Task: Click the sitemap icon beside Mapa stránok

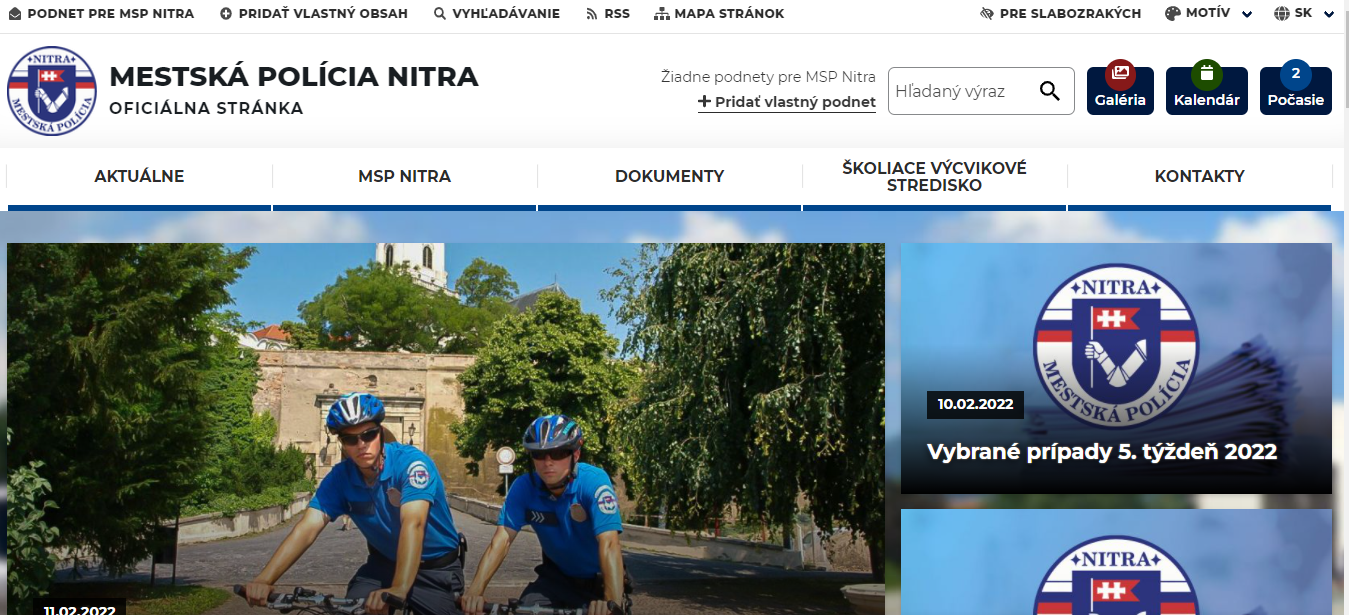Action: coord(662,14)
